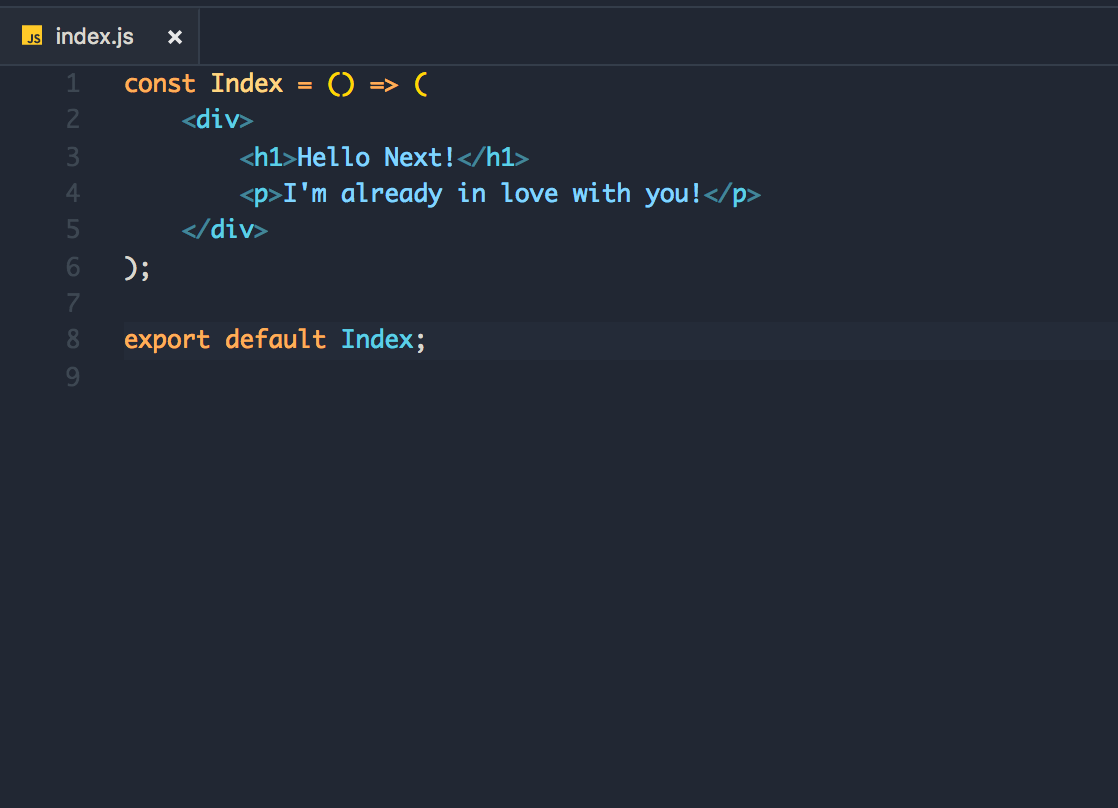
Task: Click the Hello Next! heading text
Action: (x=376, y=157)
